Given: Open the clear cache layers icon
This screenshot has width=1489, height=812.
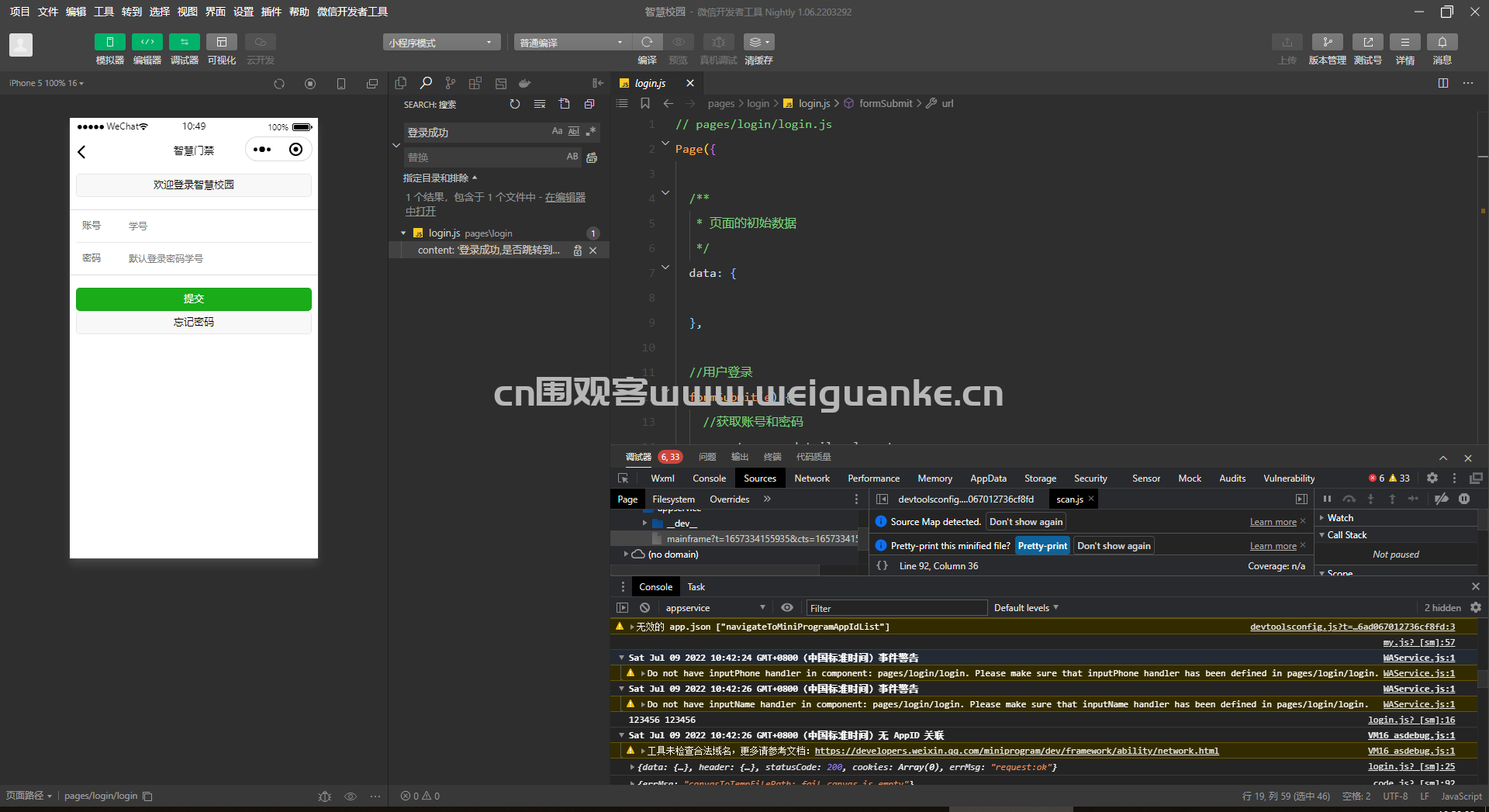Looking at the screenshot, I should [758, 42].
